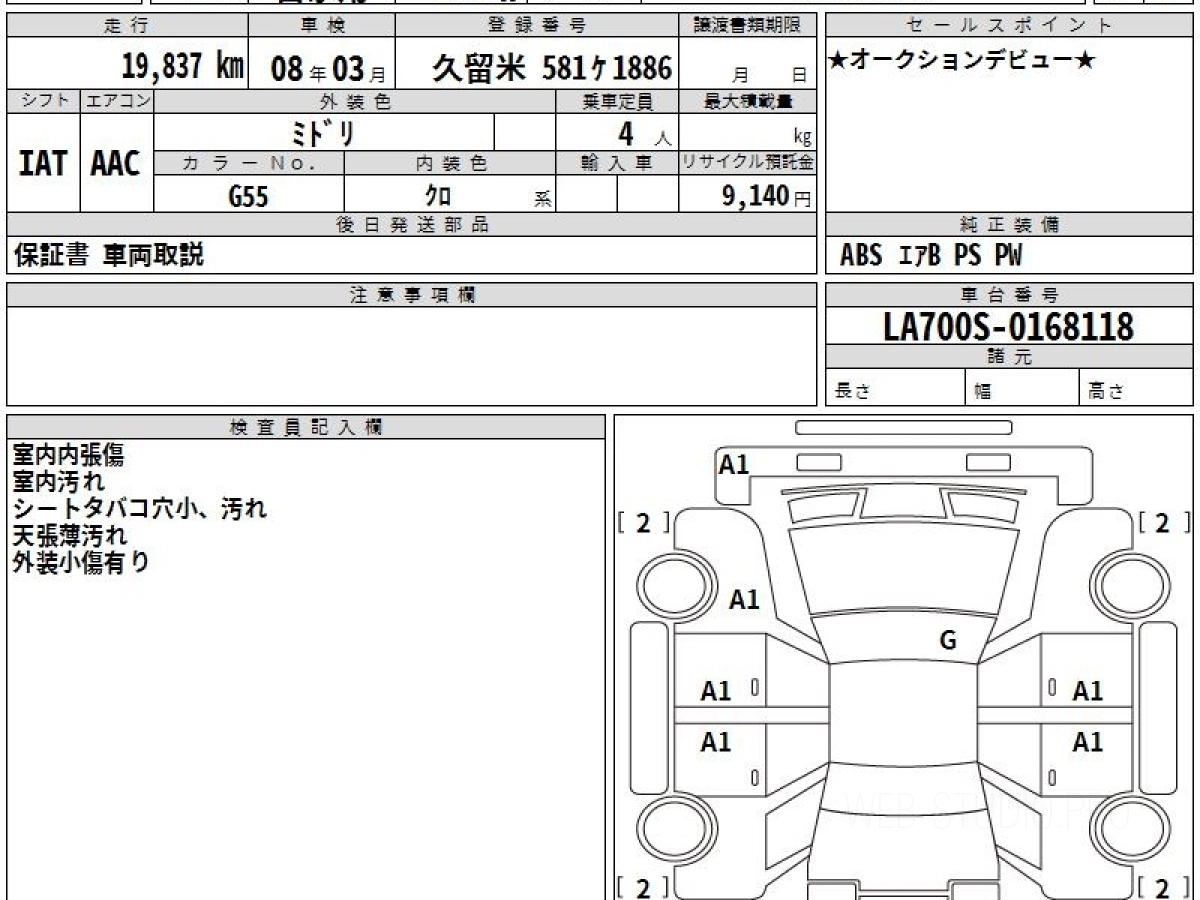The width and height of the screenshot is (1200, 900).
Task: Click the 車台番号 header
Action: [1009, 295]
